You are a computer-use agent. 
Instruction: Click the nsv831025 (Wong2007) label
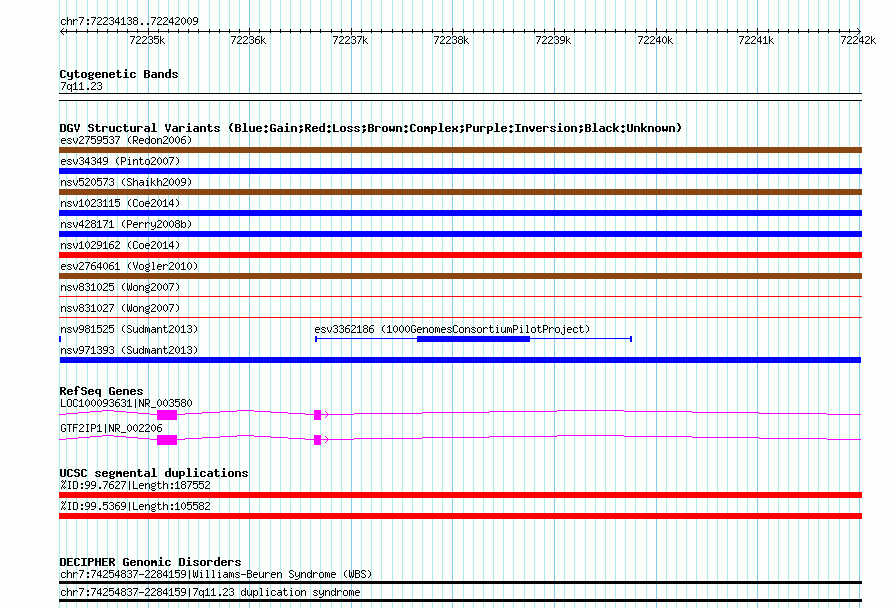click(120, 287)
